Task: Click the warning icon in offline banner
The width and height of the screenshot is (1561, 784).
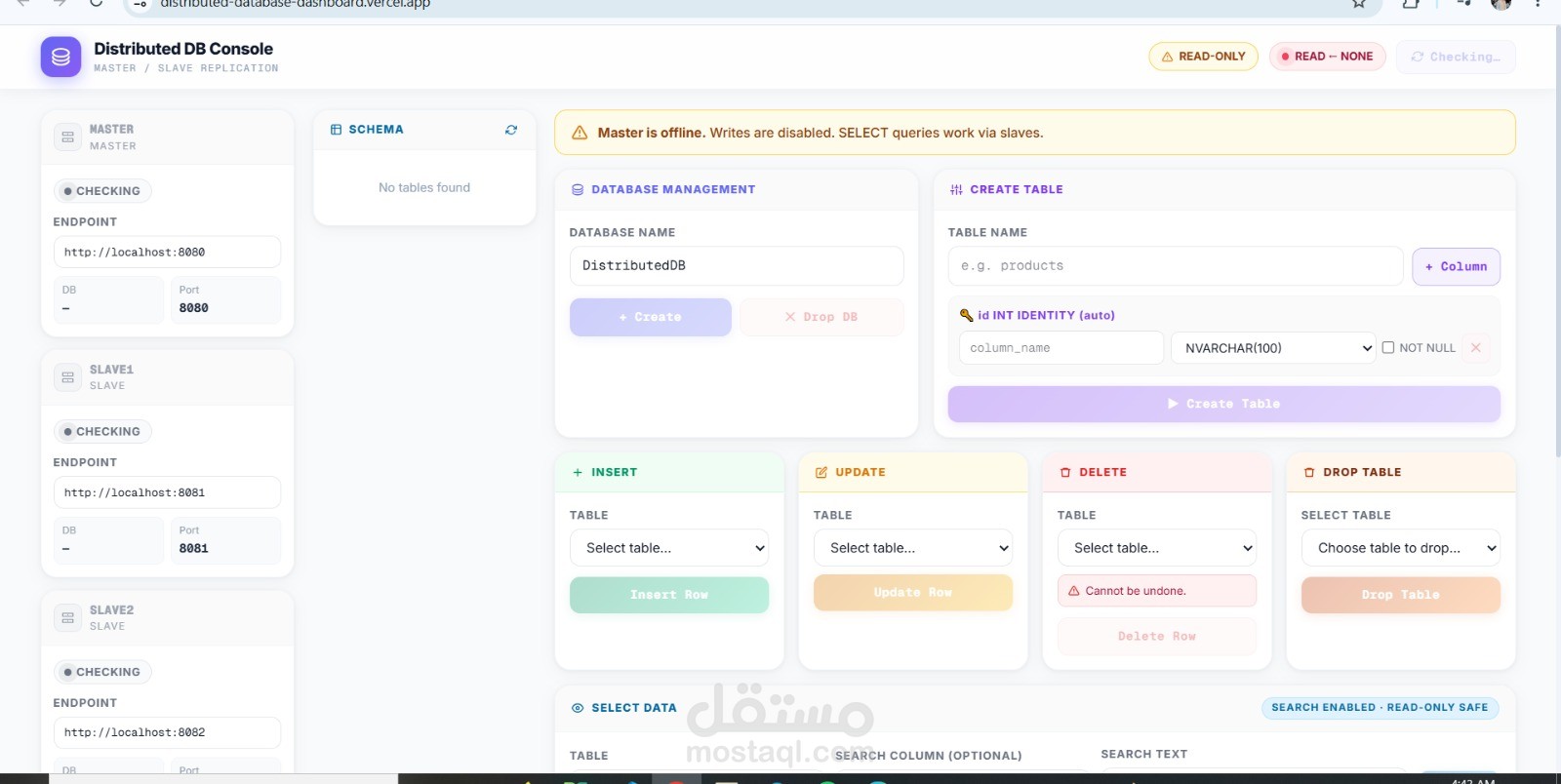Action: click(580, 133)
